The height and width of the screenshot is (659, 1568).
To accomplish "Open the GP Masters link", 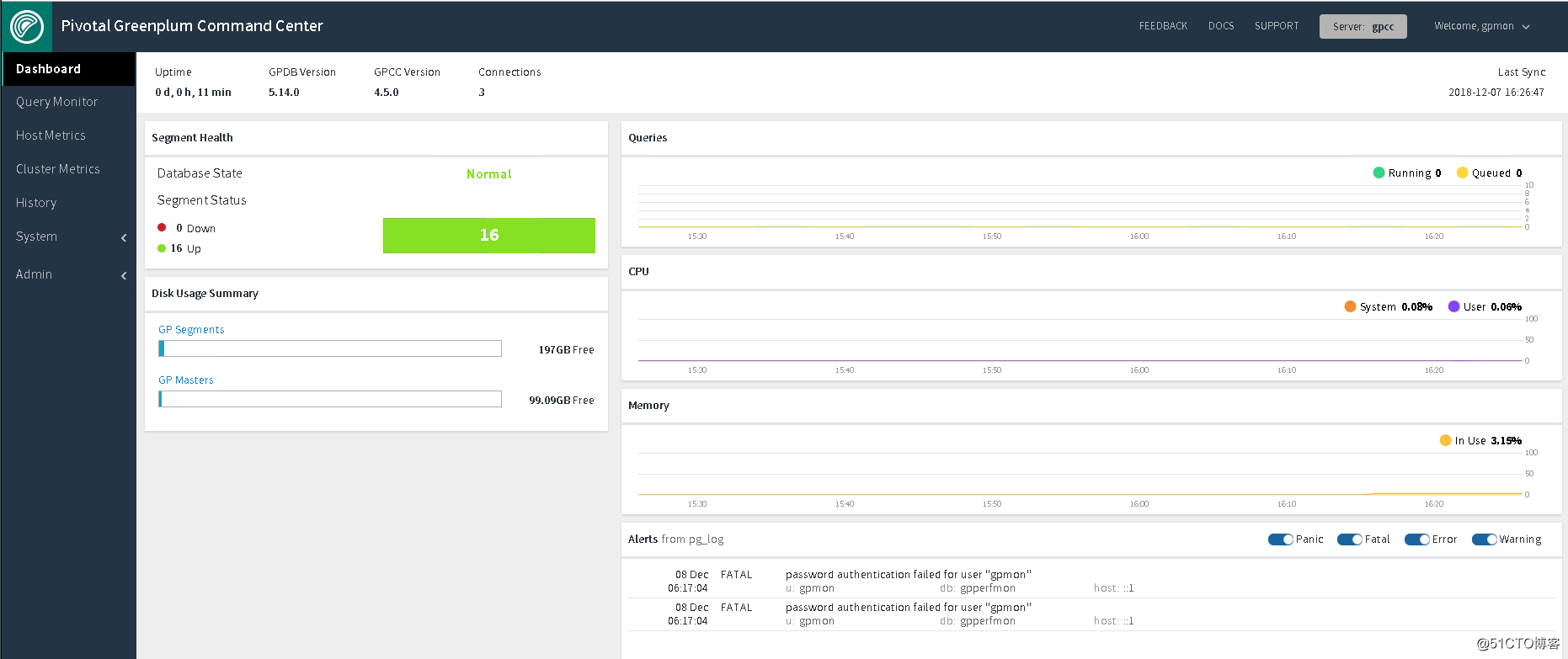I will [x=186, y=380].
